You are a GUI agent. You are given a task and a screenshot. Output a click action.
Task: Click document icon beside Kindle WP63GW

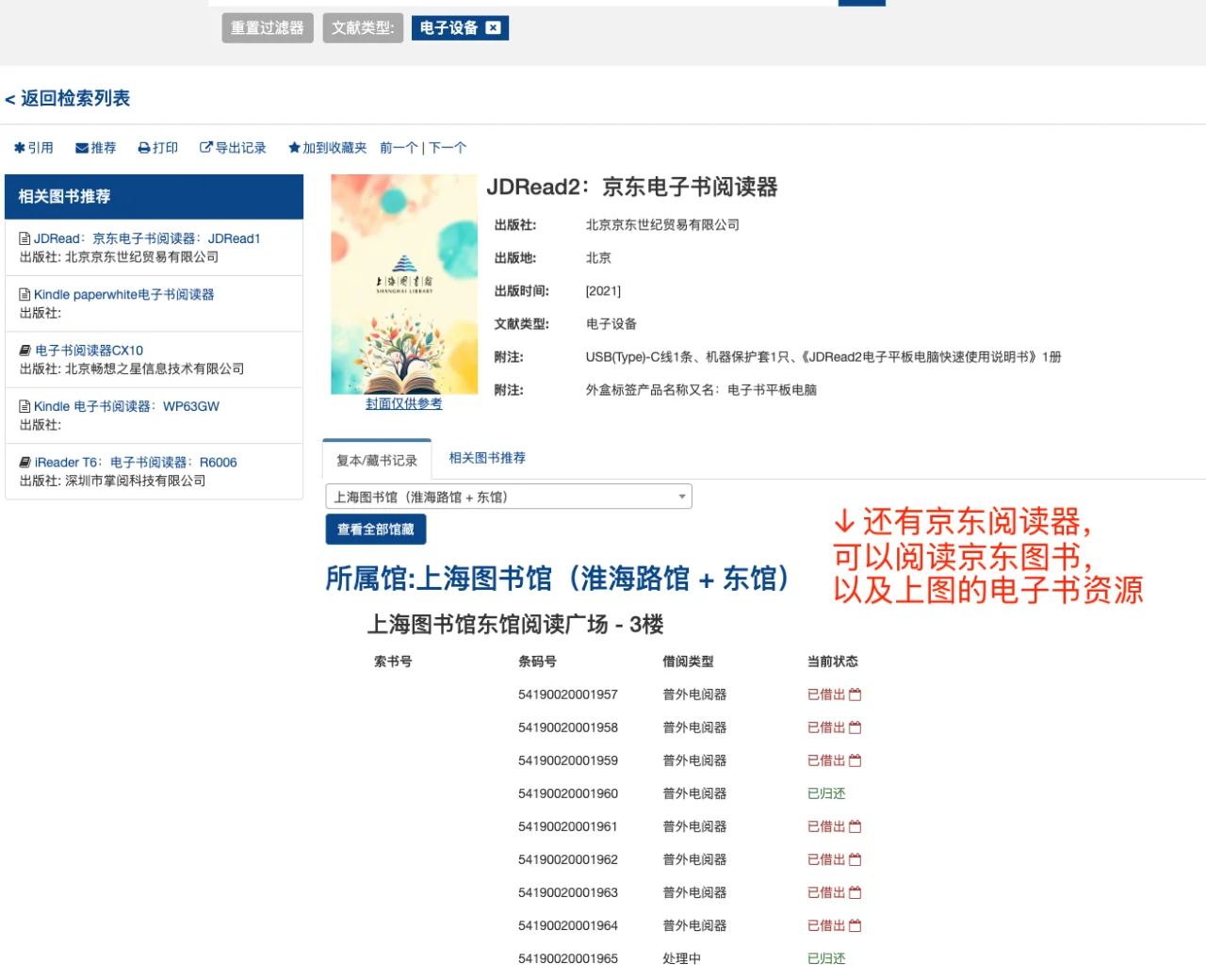pyautogui.click(x=25, y=406)
